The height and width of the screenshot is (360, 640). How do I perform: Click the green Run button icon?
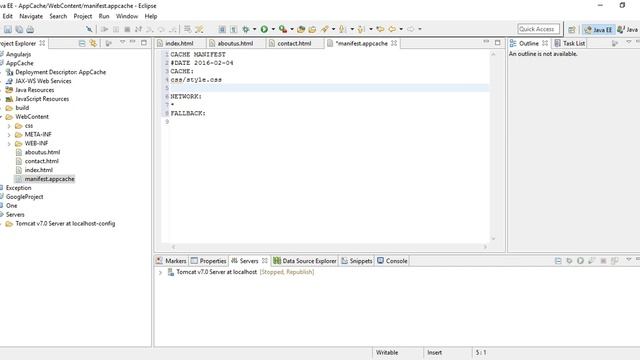point(264,29)
